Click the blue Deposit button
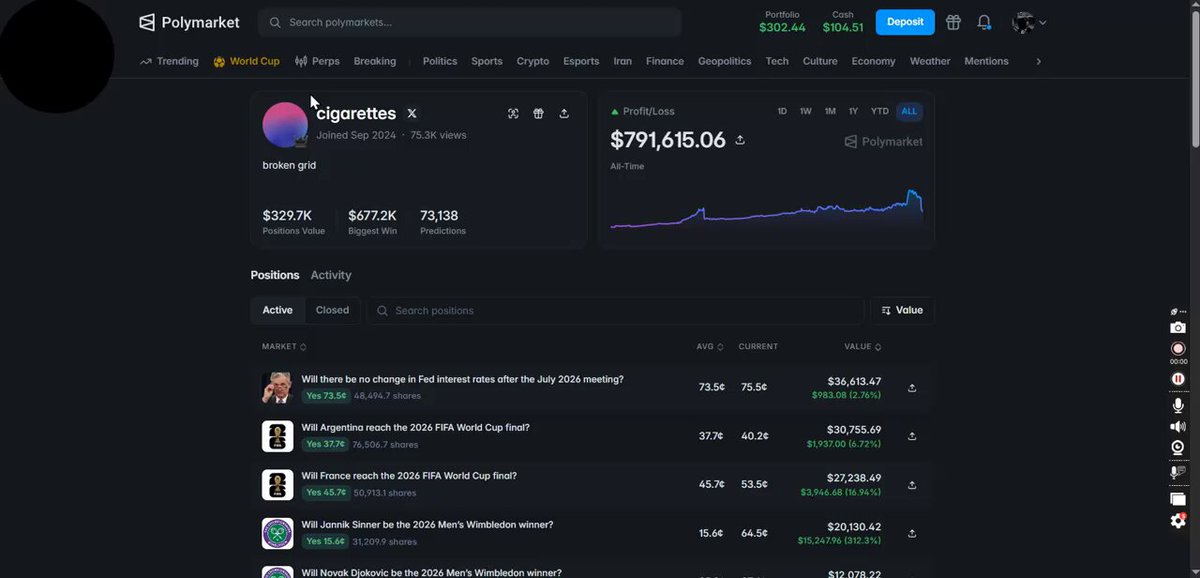 tap(905, 22)
